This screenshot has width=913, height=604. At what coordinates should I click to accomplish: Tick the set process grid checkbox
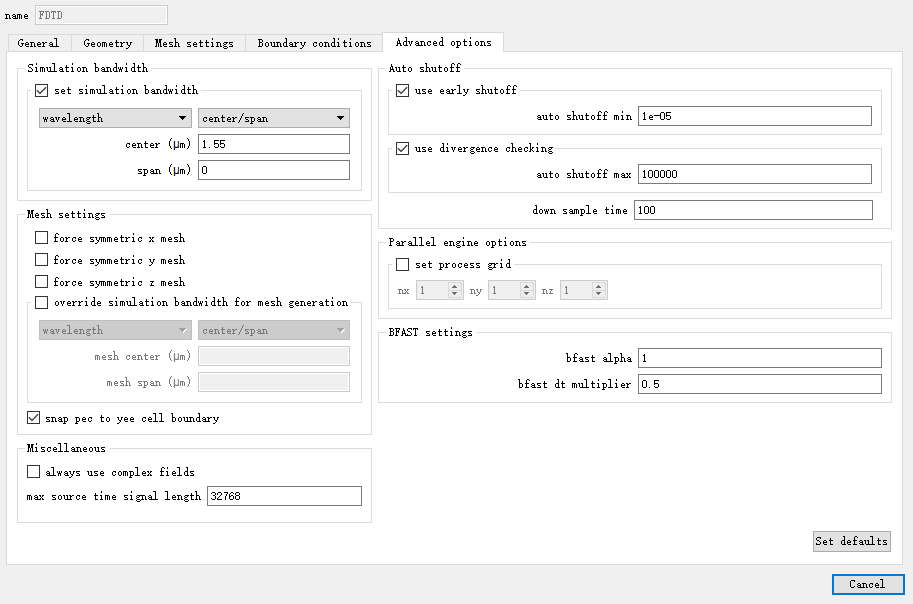(x=402, y=264)
